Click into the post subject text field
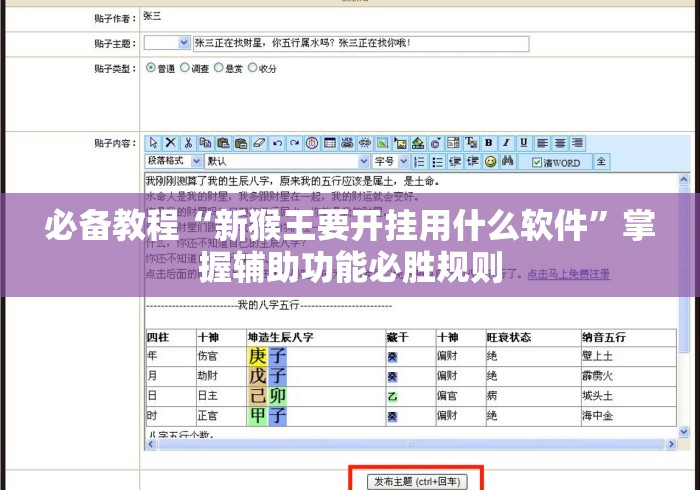This screenshot has width=700, height=490. (361, 43)
